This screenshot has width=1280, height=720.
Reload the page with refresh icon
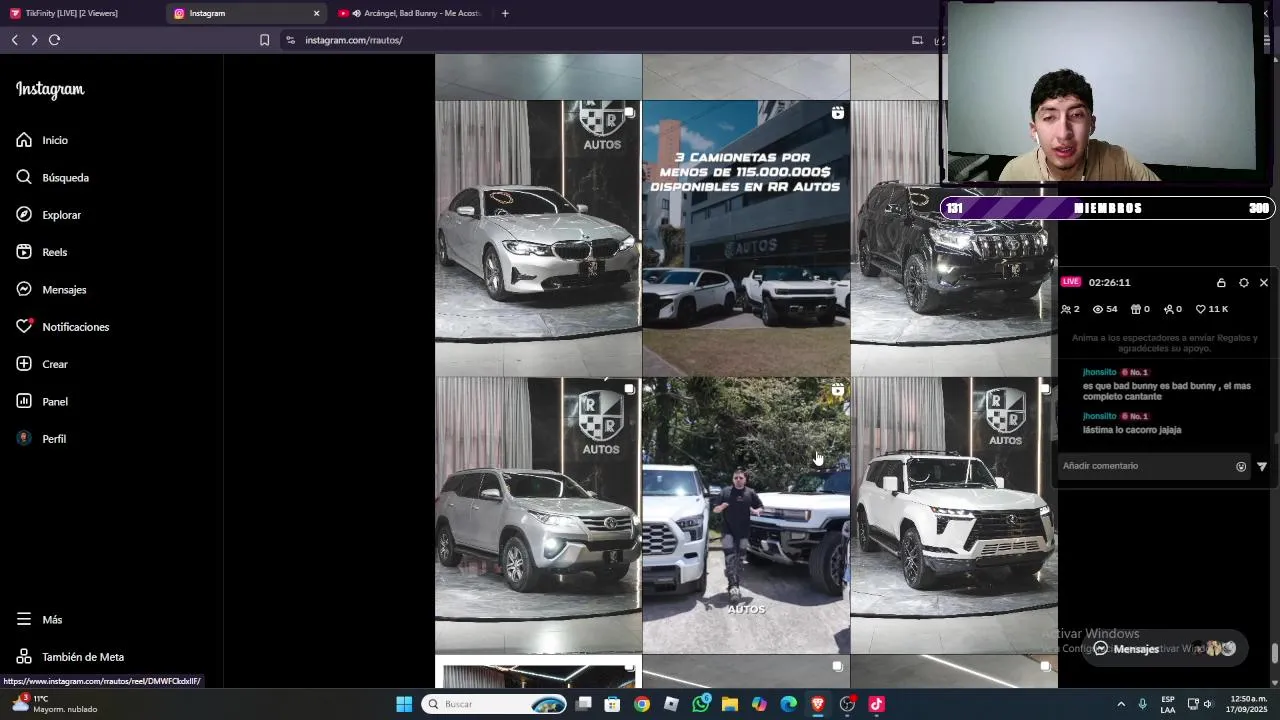54,40
